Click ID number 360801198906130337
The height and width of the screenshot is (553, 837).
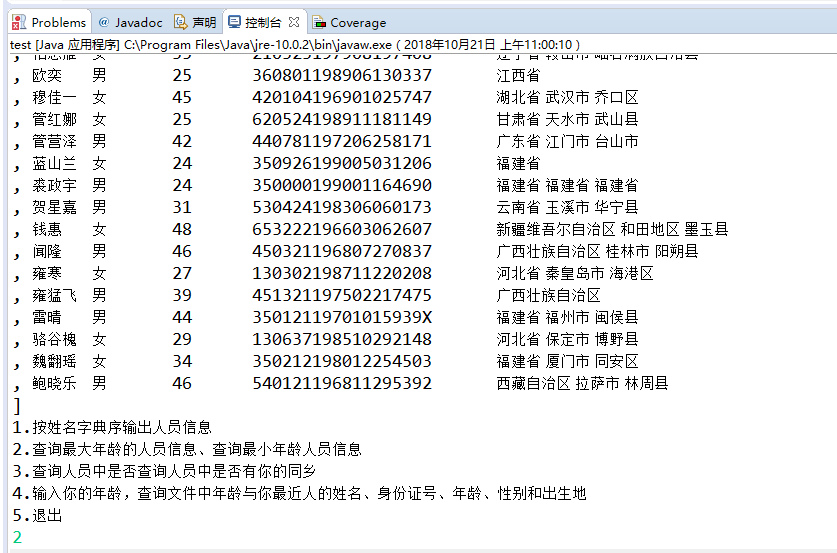click(x=342, y=75)
